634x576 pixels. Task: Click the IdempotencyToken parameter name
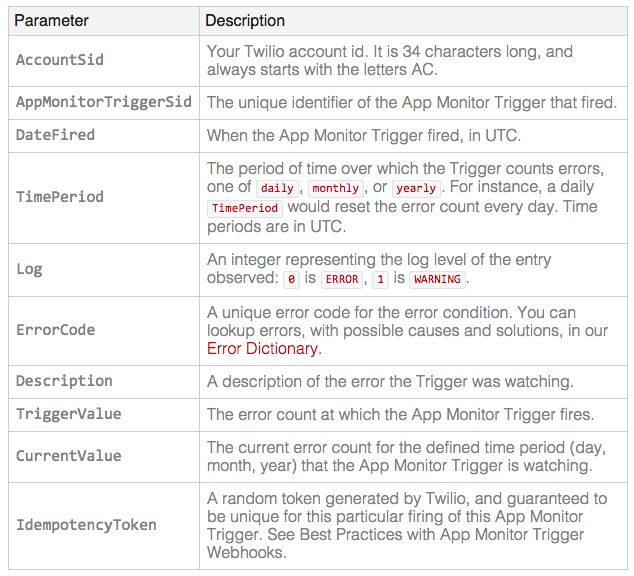tap(86, 525)
